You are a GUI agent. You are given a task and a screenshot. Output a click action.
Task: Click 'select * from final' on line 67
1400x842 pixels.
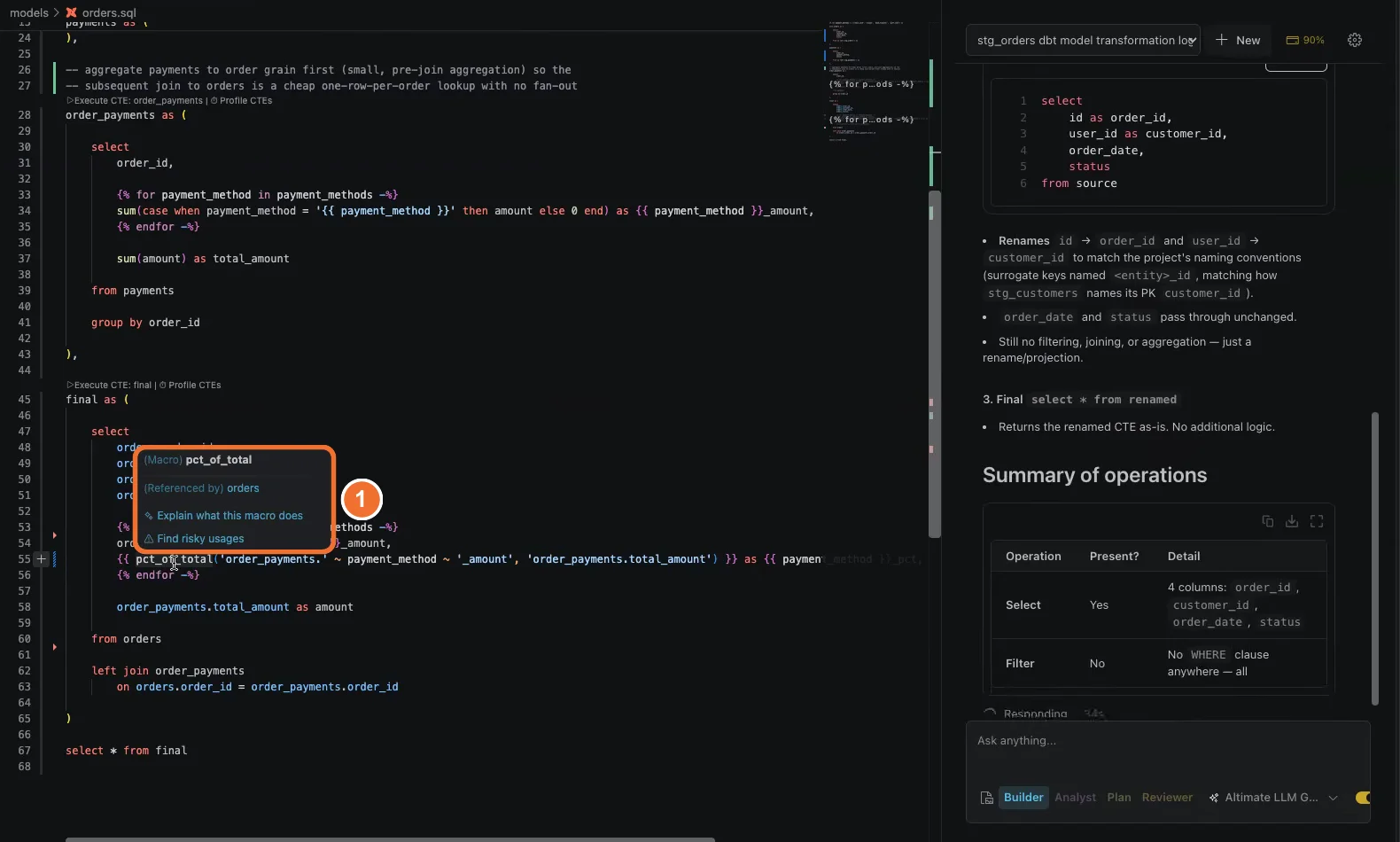[127, 751]
